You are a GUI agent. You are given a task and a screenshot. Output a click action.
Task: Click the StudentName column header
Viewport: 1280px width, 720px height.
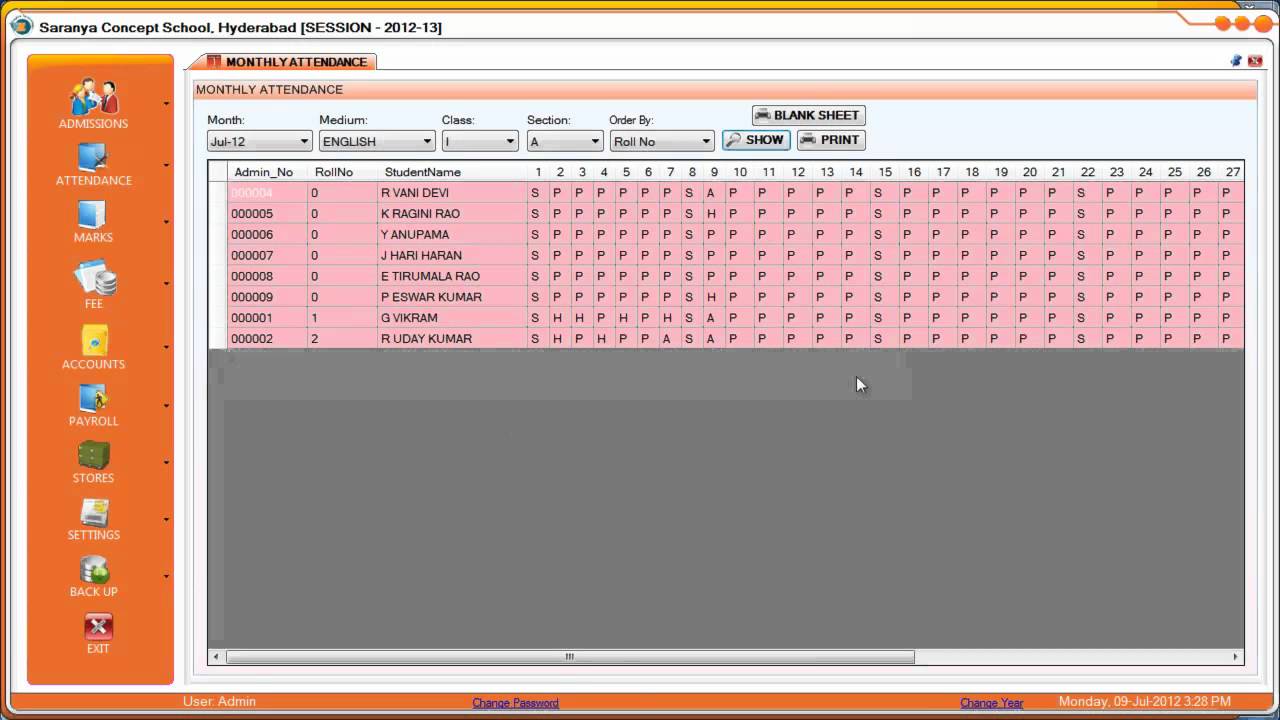coord(453,172)
